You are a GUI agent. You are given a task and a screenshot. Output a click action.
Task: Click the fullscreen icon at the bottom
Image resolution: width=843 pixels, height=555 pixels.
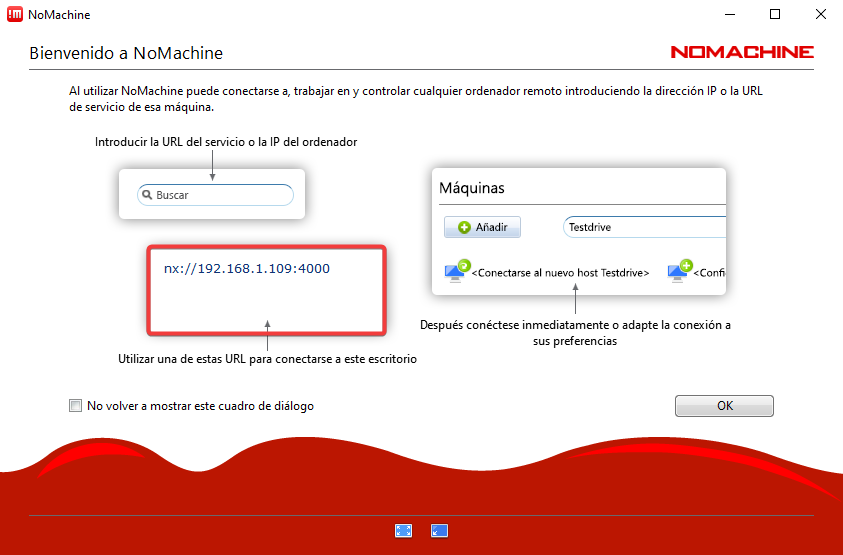tap(403, 530)
